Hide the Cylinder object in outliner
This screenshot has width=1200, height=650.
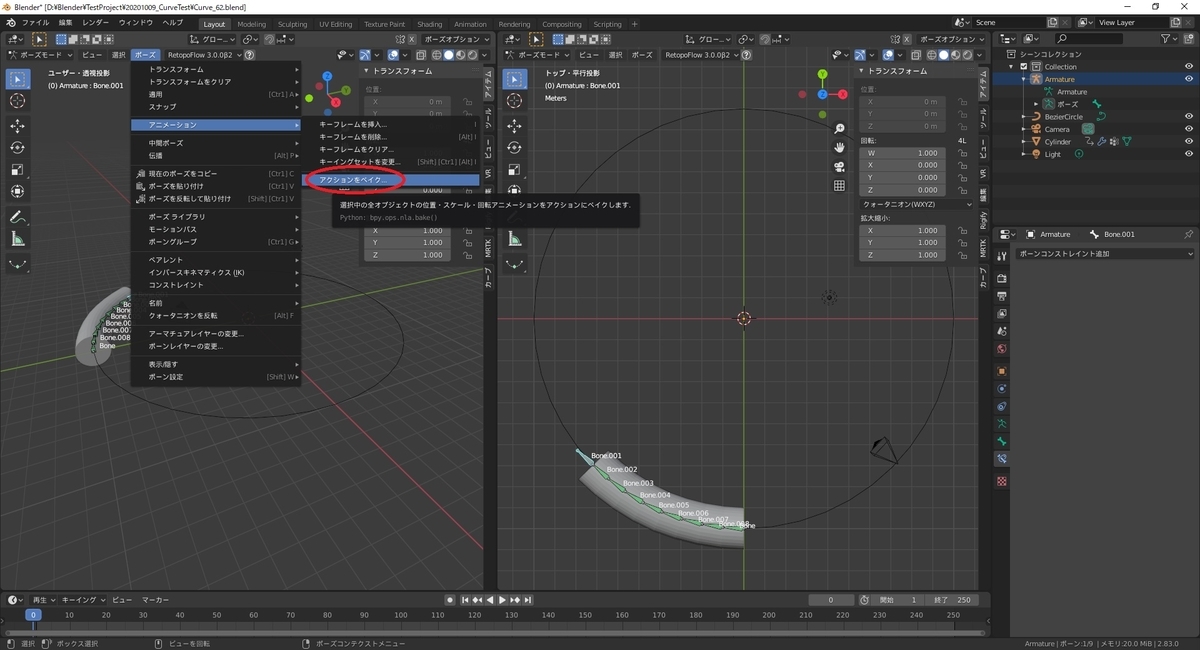click(x=1189, y=142)
